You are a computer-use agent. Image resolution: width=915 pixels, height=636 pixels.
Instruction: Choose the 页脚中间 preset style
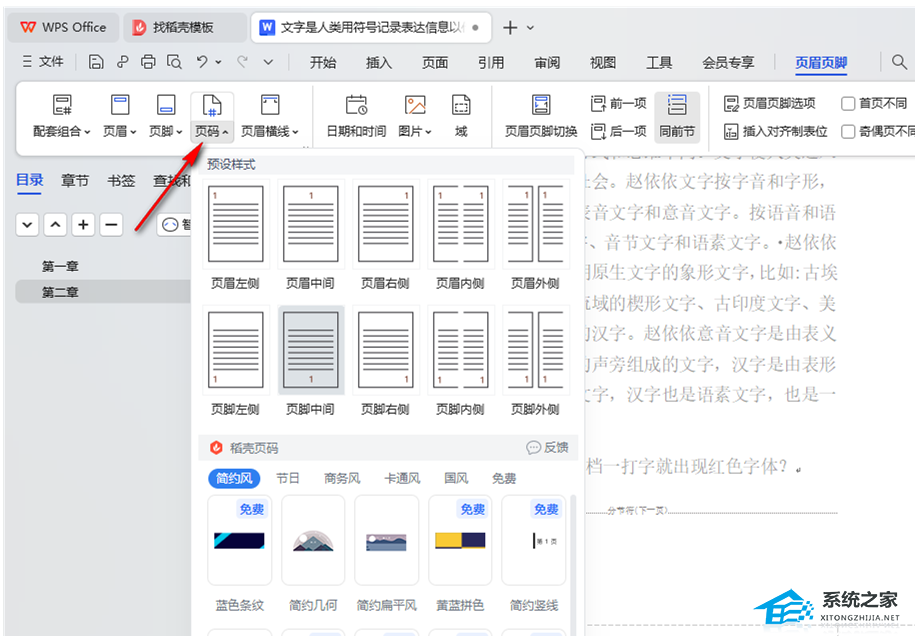click(x=311, y=350)
